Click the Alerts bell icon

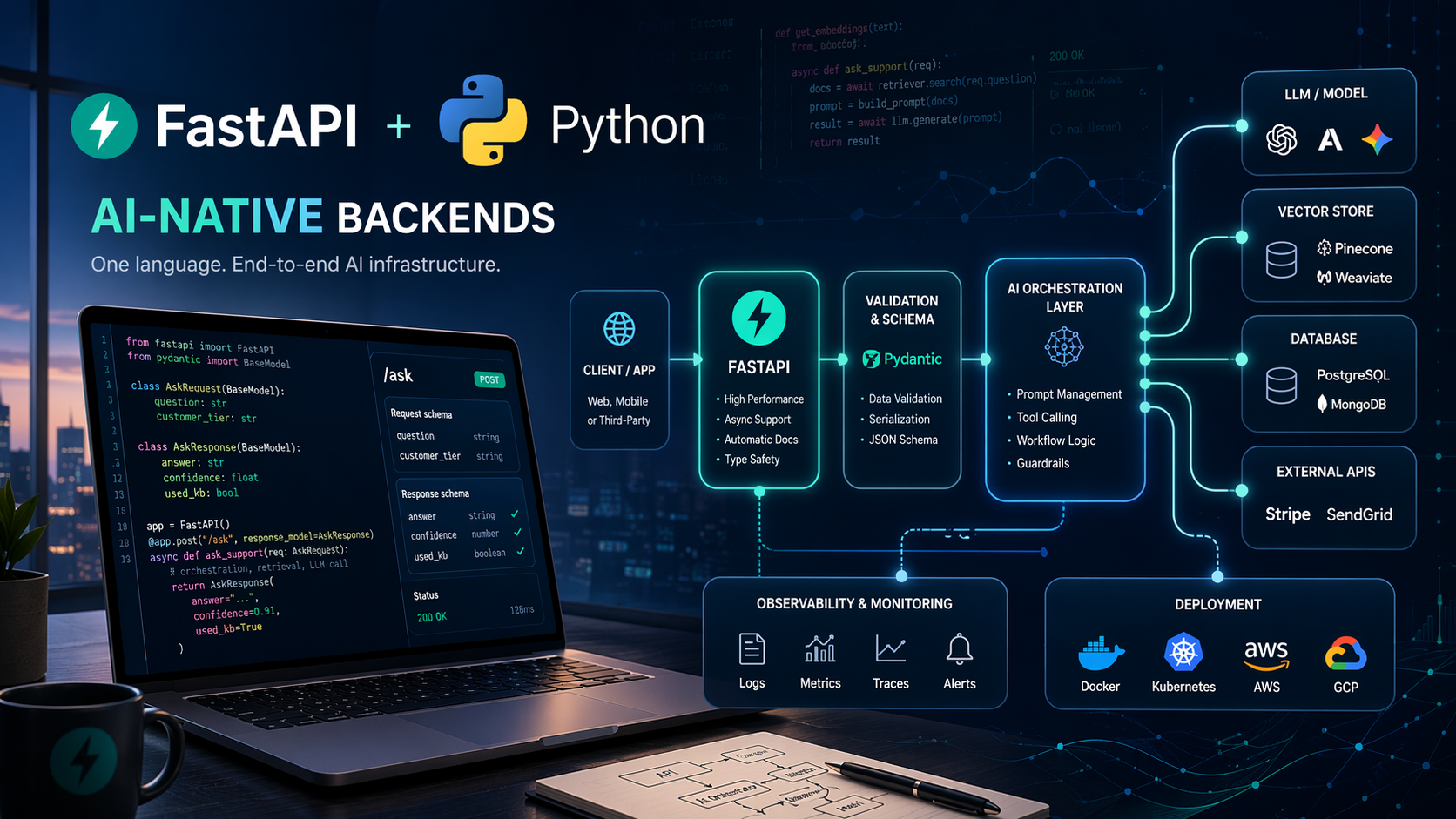pos(960,649)
